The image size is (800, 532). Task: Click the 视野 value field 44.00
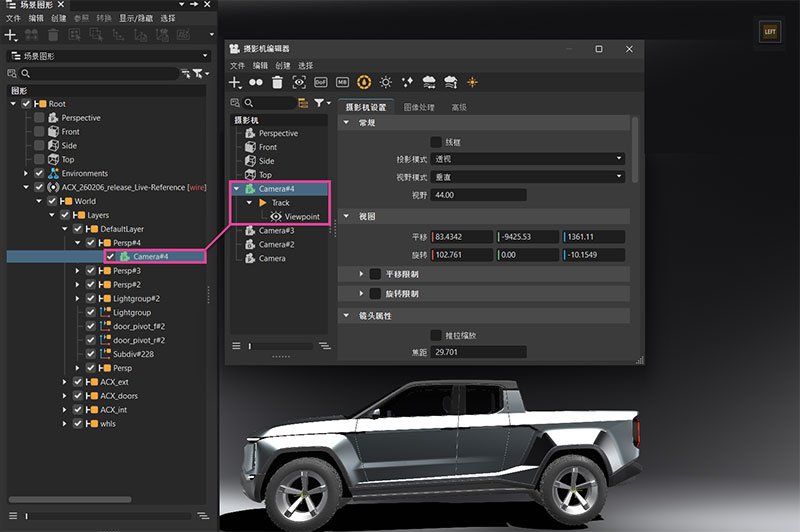[x=479, y=195]
